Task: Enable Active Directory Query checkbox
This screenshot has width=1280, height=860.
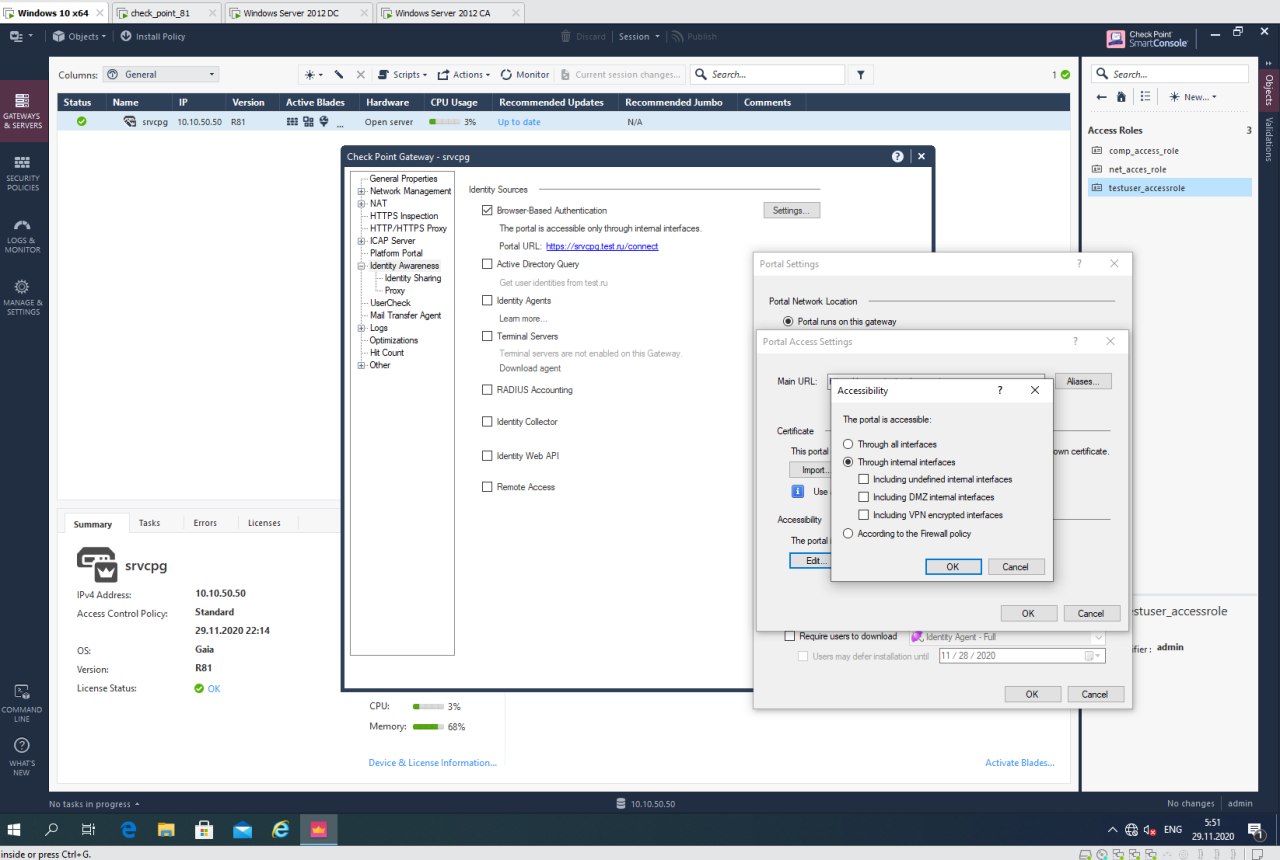Action: click(x=487, y=264)
